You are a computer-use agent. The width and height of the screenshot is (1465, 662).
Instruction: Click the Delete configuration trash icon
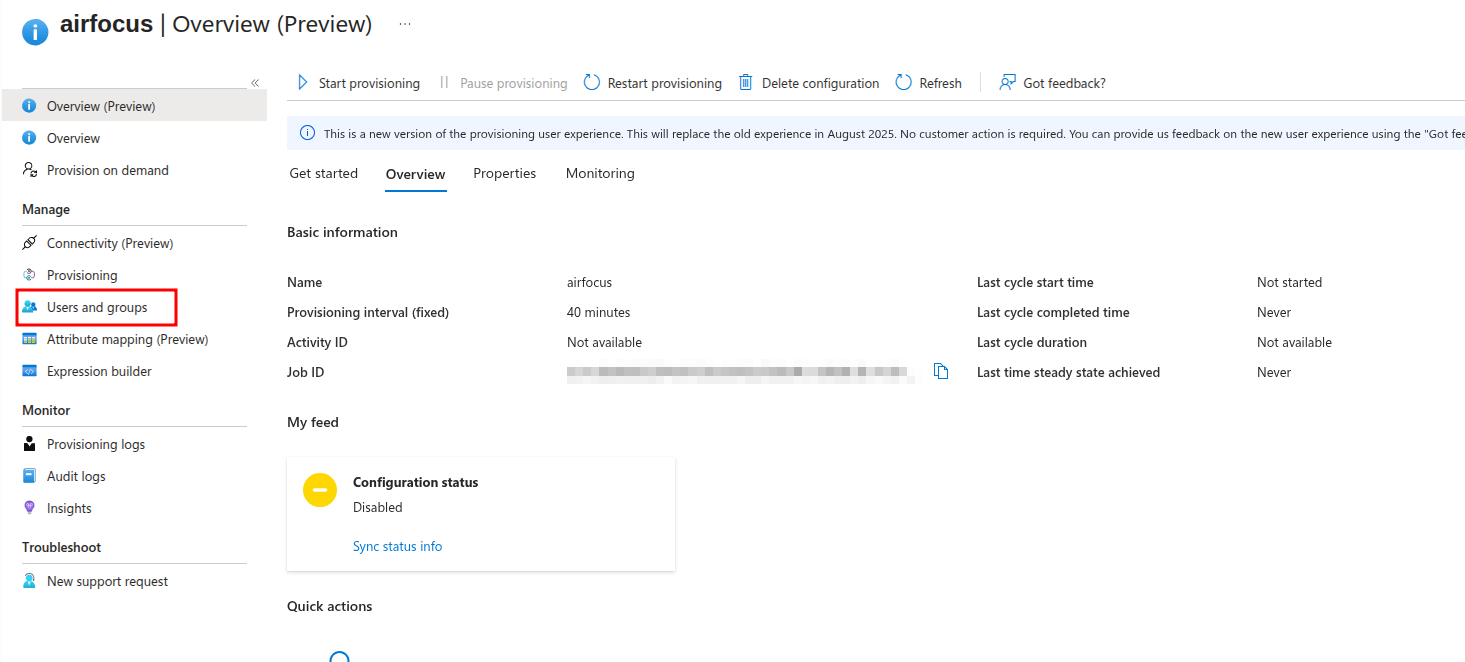pyautogui.click(x=746, y=83)
